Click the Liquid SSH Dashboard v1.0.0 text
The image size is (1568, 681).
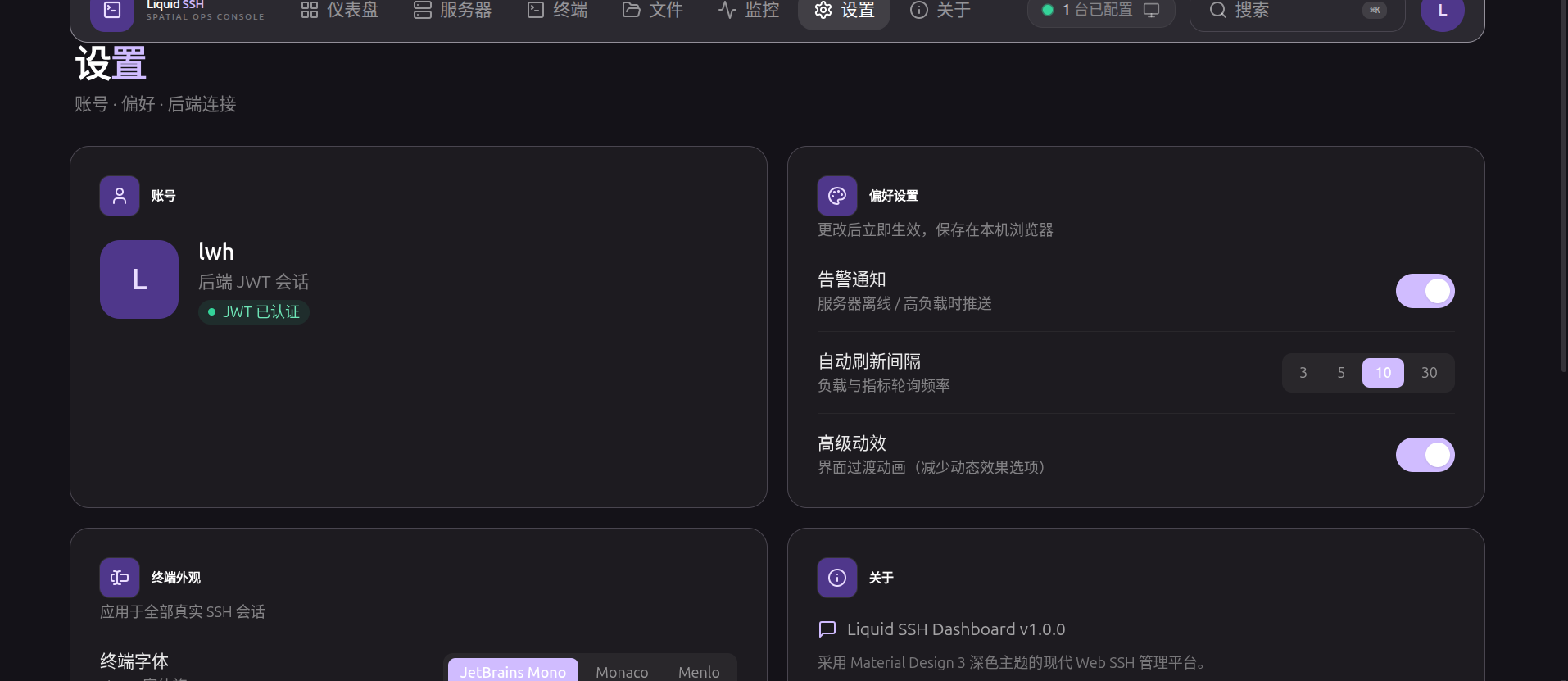coord(956,629)
